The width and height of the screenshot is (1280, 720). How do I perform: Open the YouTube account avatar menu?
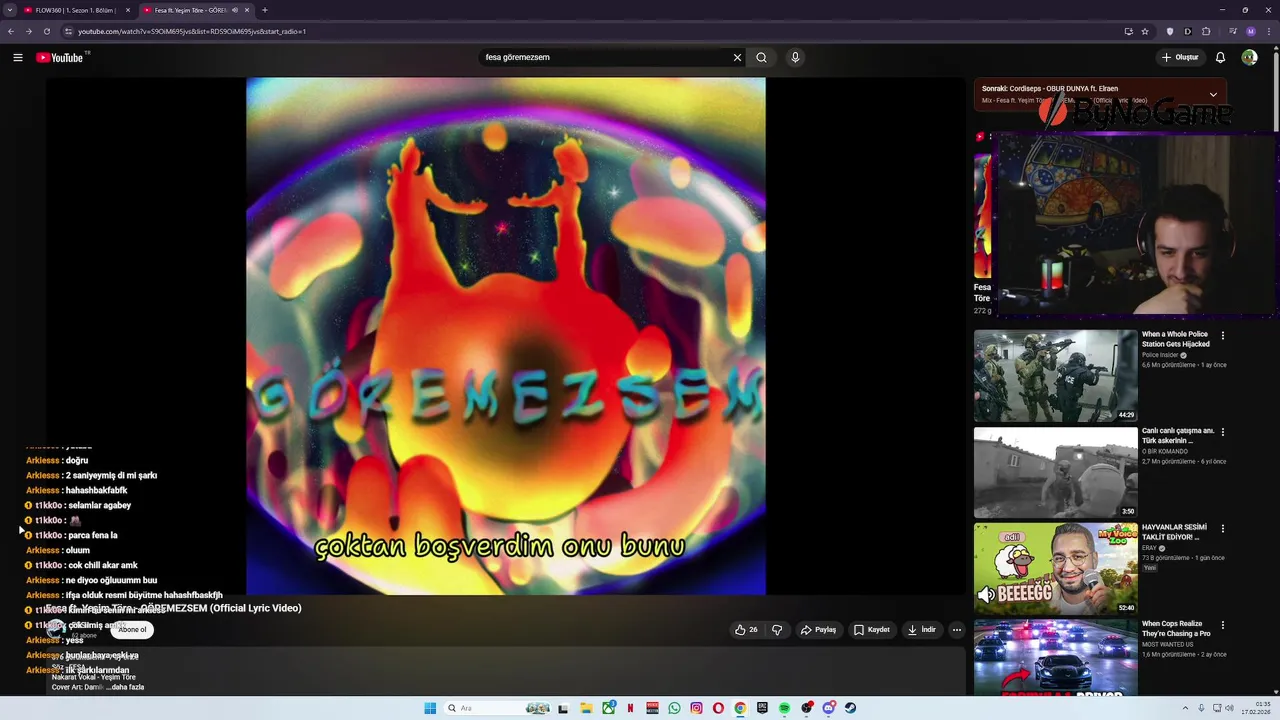coord(1249,57)
